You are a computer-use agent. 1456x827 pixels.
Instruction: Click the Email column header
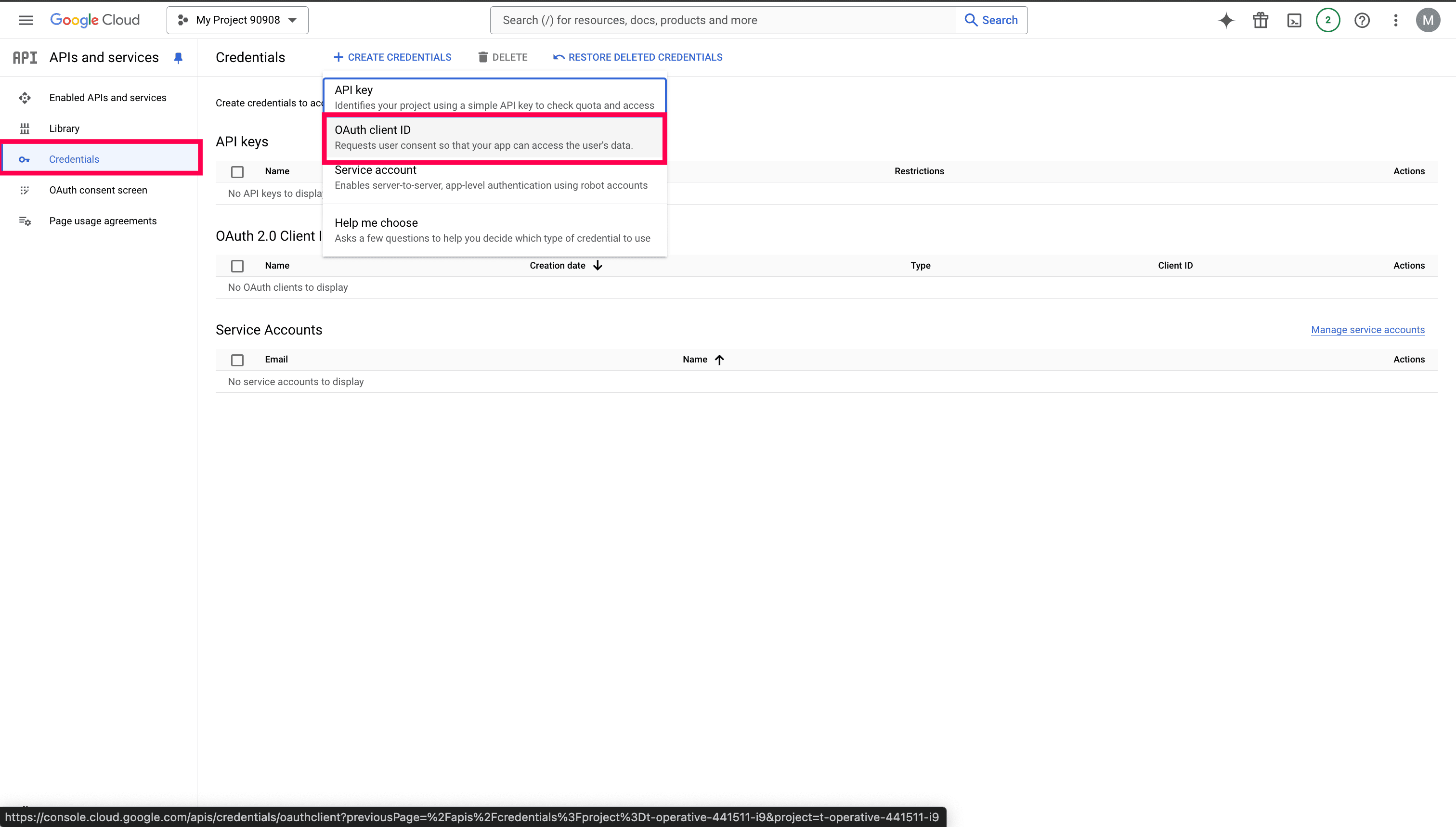276,360
